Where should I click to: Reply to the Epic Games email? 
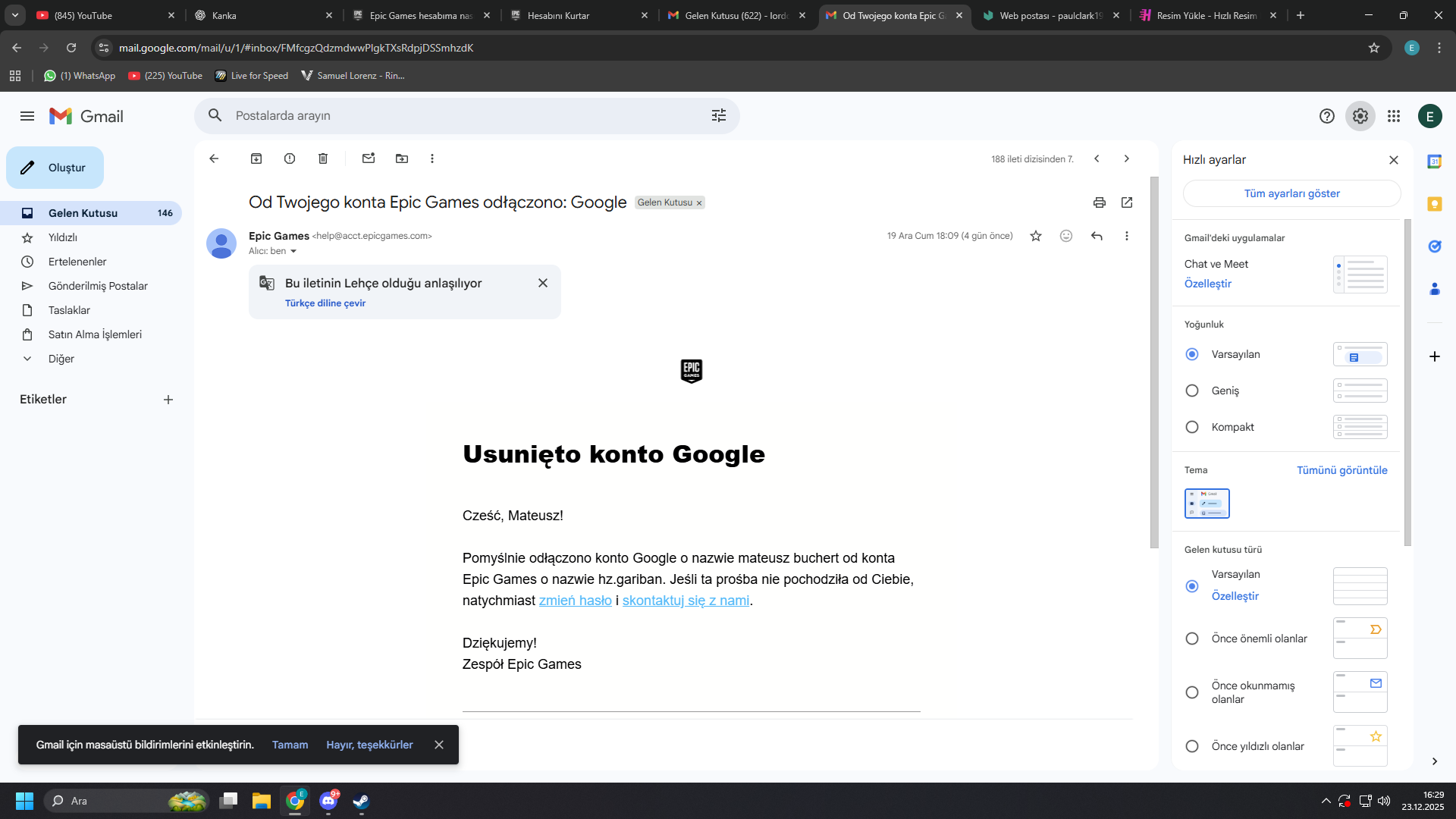1097,236
